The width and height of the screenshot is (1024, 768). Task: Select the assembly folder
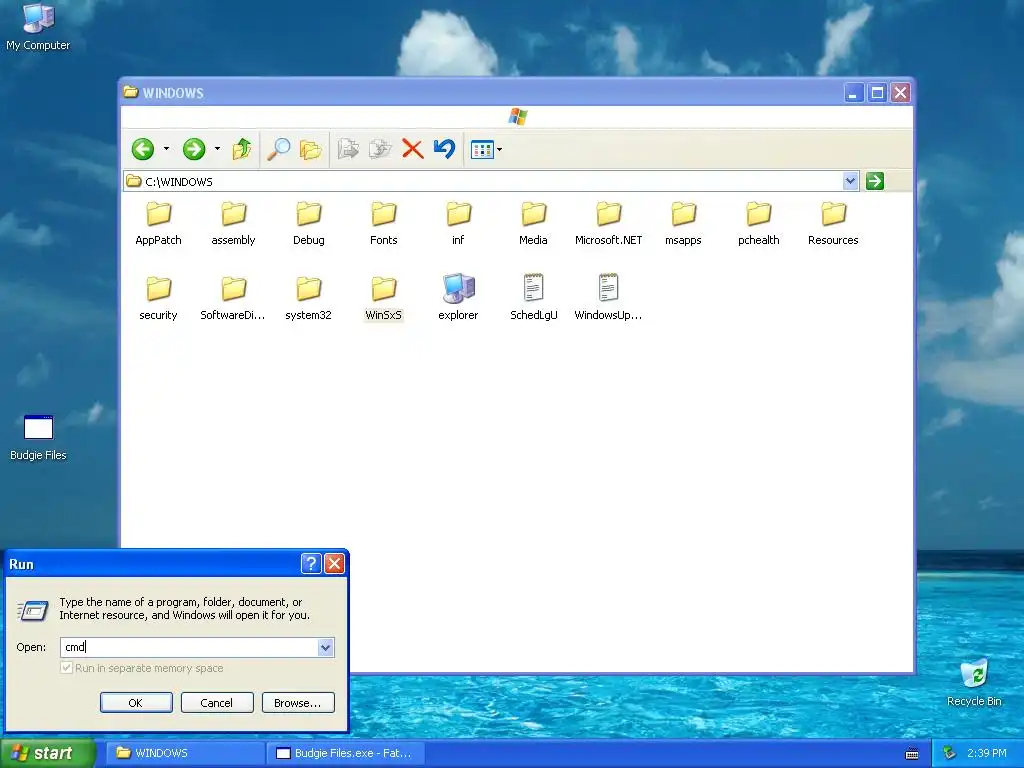click(233, 224)
